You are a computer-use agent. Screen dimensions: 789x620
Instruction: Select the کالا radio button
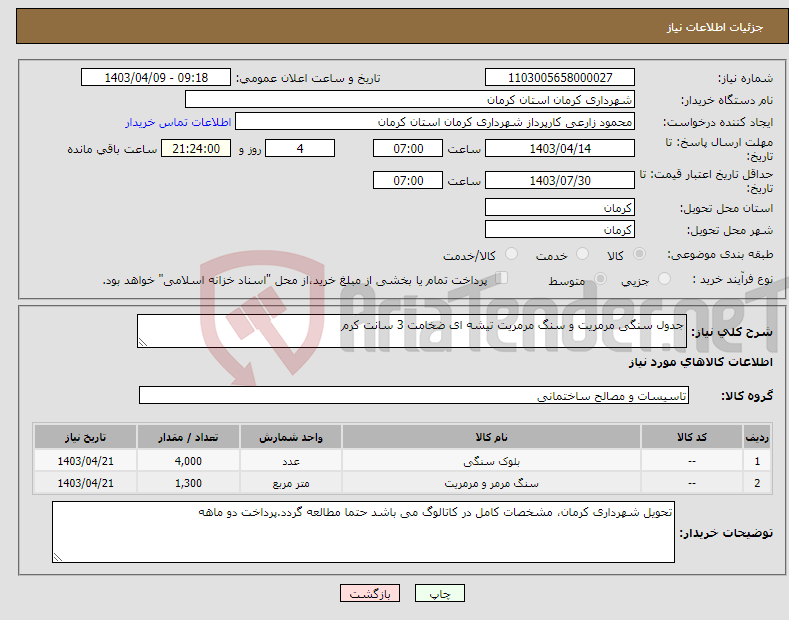(639, 254)
